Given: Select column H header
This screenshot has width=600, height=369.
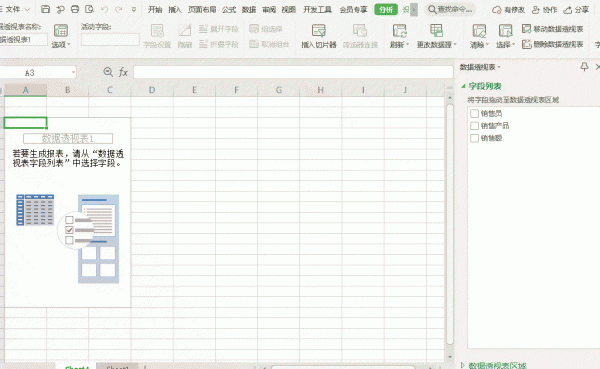Looking at the screenshot, I should pos(321,90).
